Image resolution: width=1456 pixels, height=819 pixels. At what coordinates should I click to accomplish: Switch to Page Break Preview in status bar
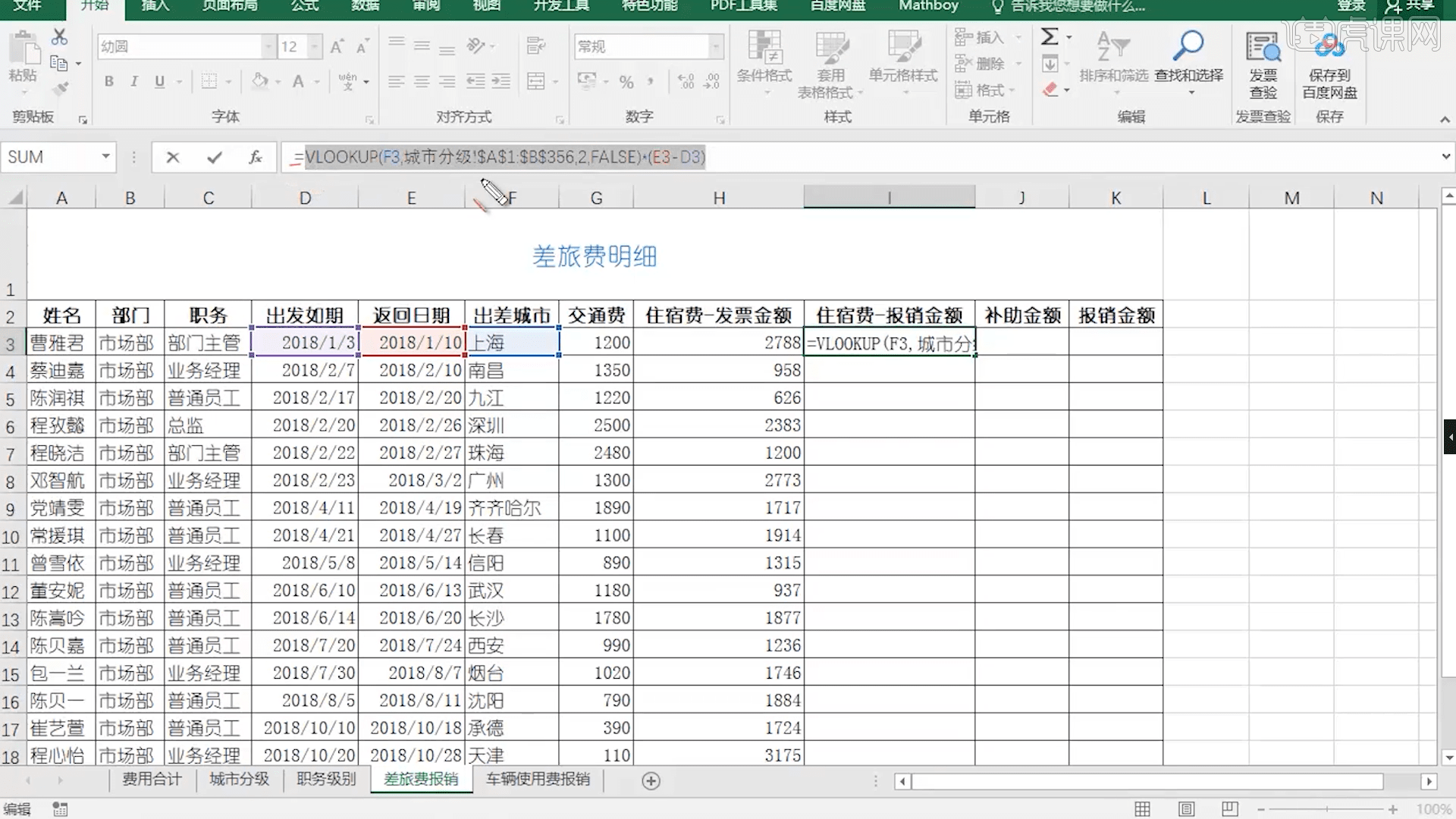tap(1230, 809)
